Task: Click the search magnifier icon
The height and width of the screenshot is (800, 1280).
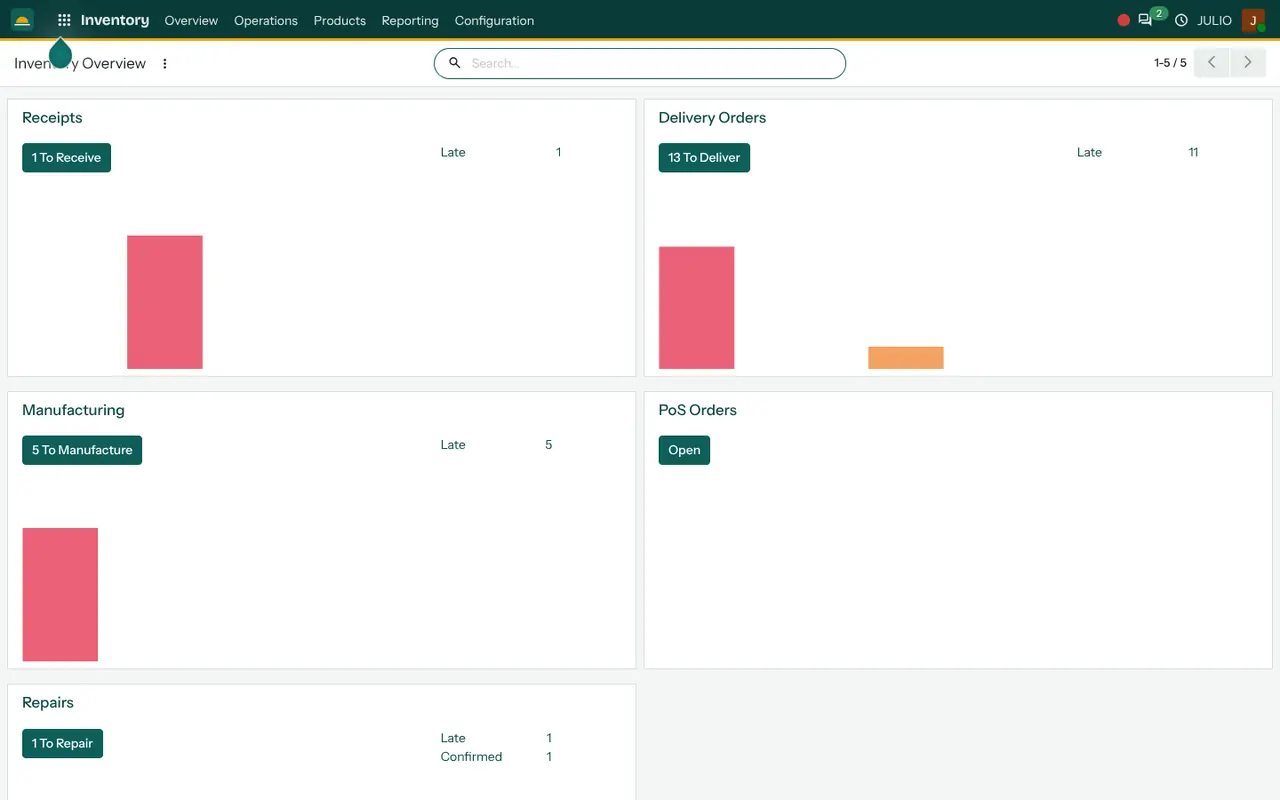Action: (455, 63)
